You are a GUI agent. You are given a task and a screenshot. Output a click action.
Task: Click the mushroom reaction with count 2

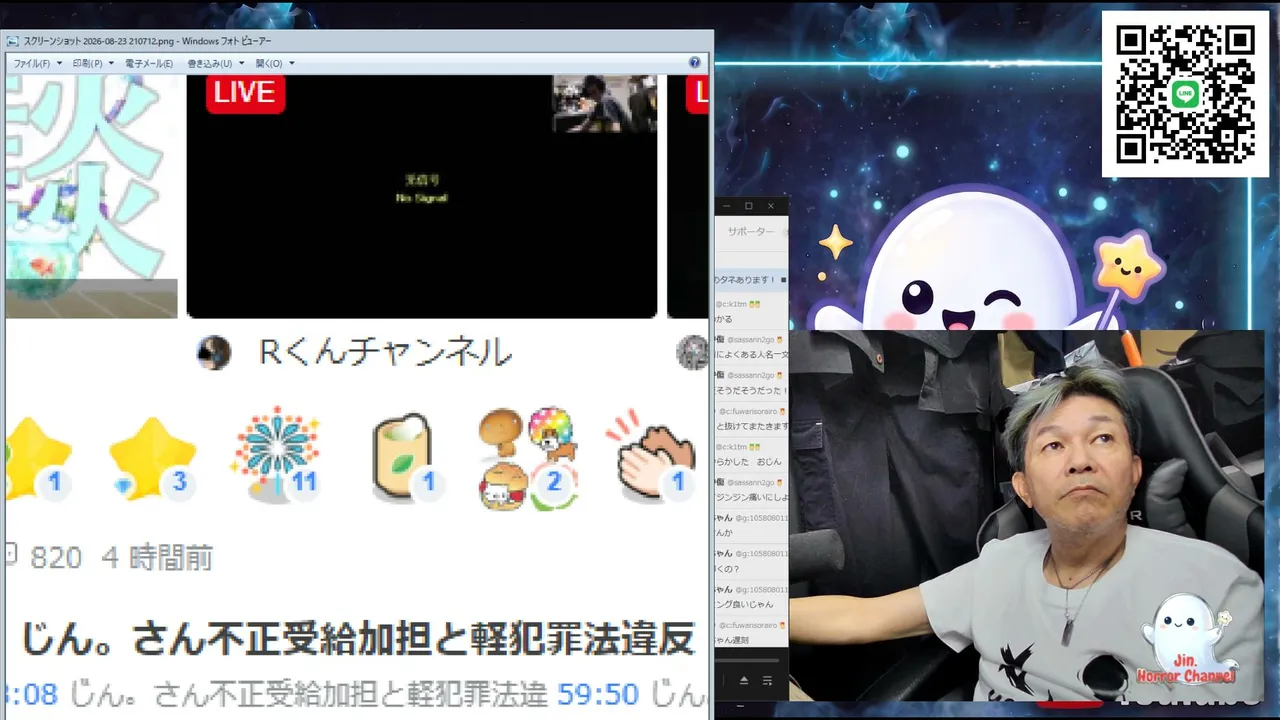pyautogui.click(x=527, y=459)
